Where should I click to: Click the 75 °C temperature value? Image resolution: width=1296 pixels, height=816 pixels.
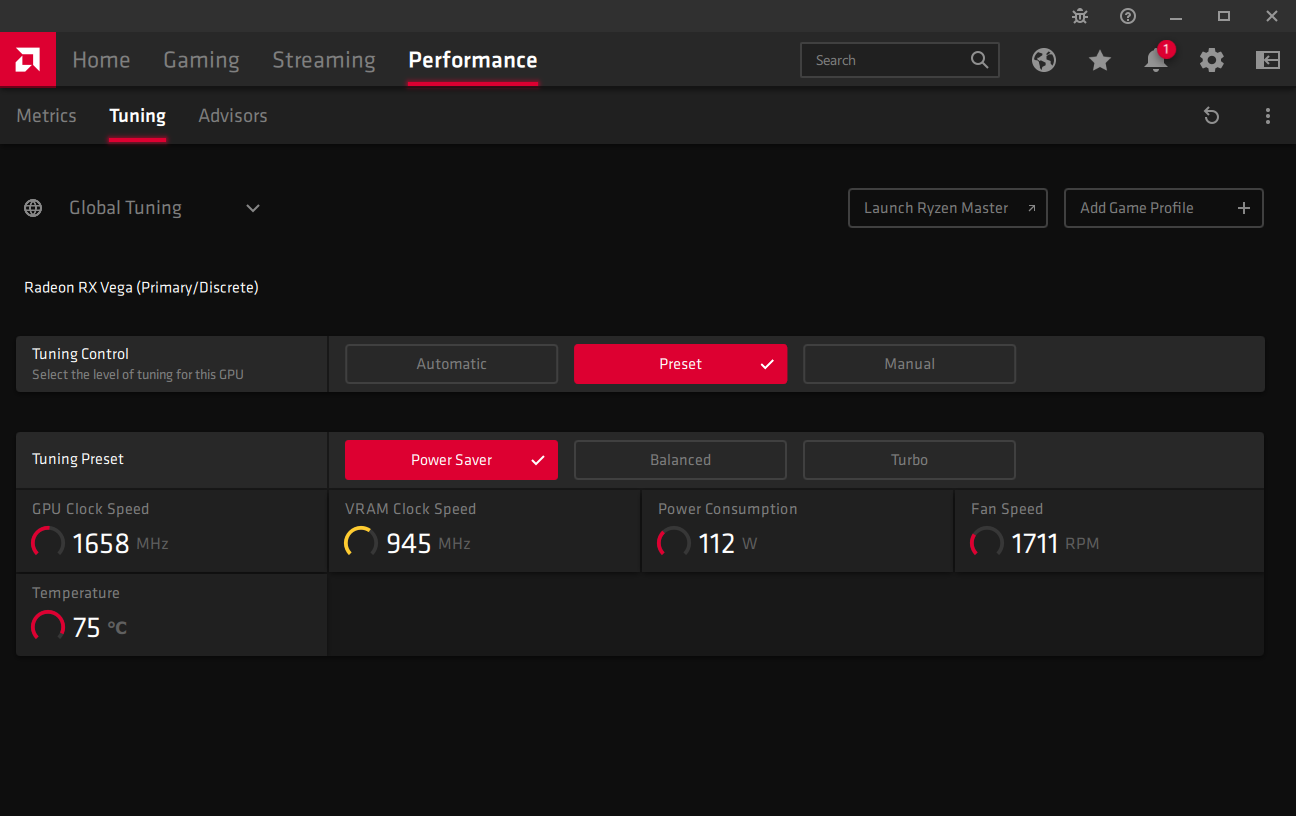pos(100,627)
